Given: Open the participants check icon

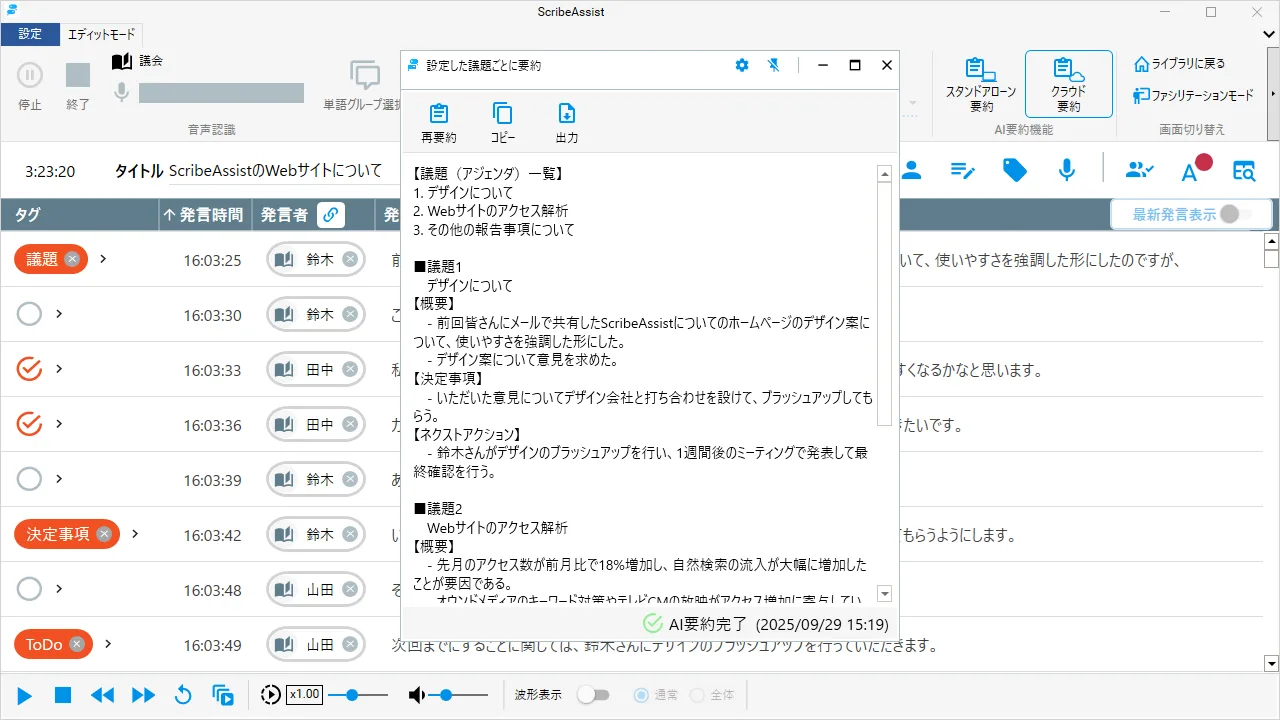Looking at the screenshot, I should tap(1140, 170).
